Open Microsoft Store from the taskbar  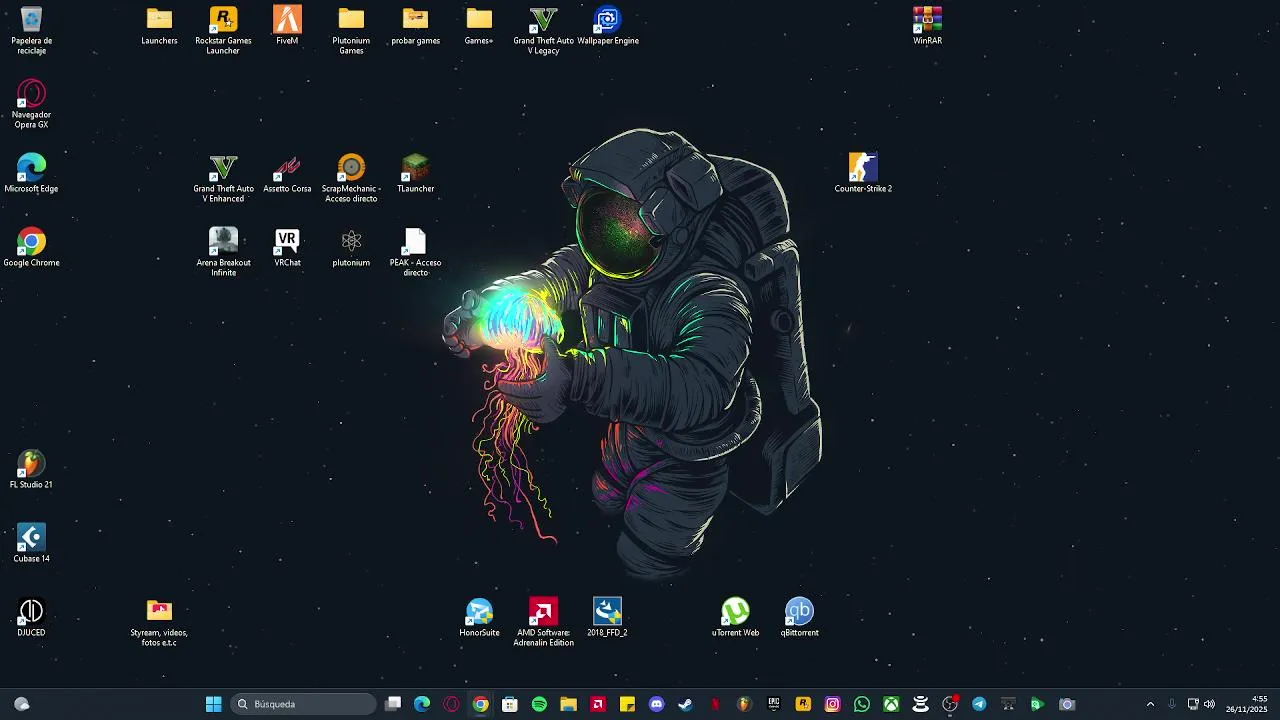click(510, 704)
